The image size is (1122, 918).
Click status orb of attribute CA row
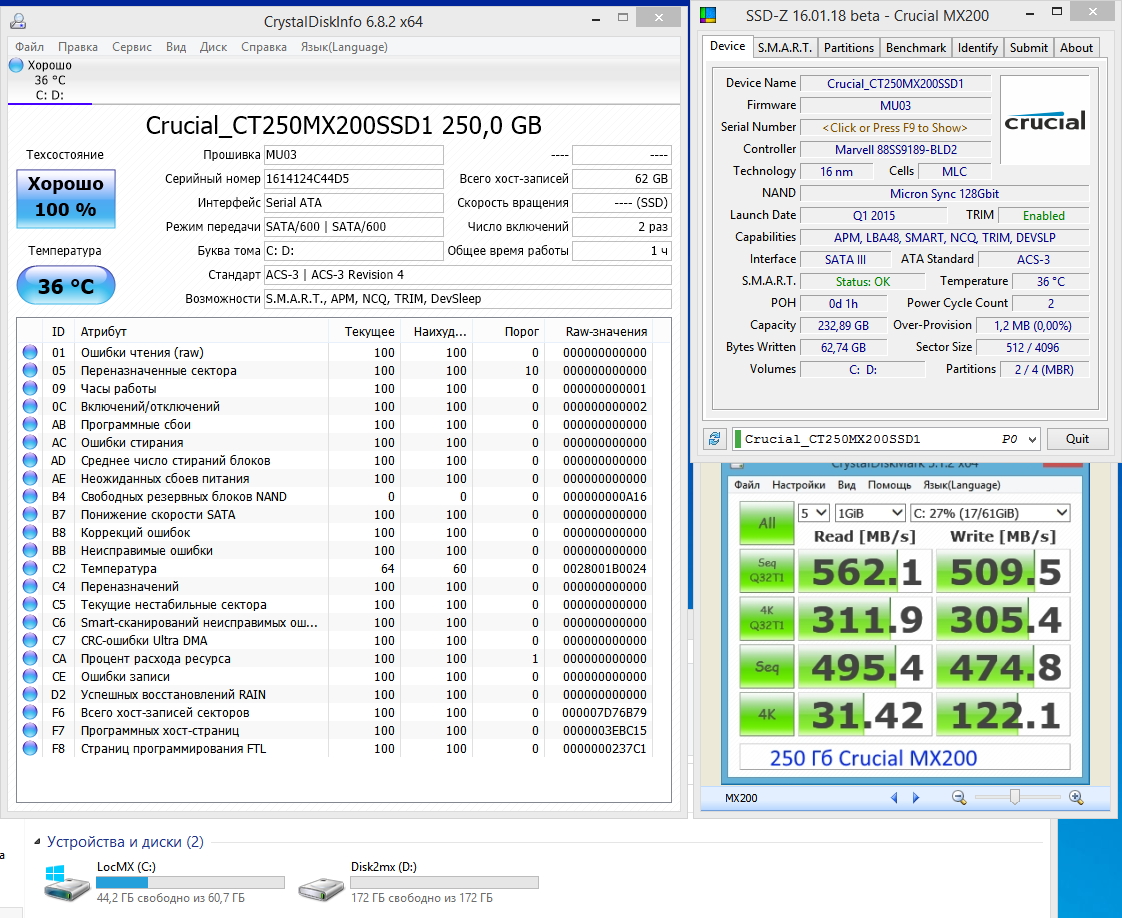point(30,658)
